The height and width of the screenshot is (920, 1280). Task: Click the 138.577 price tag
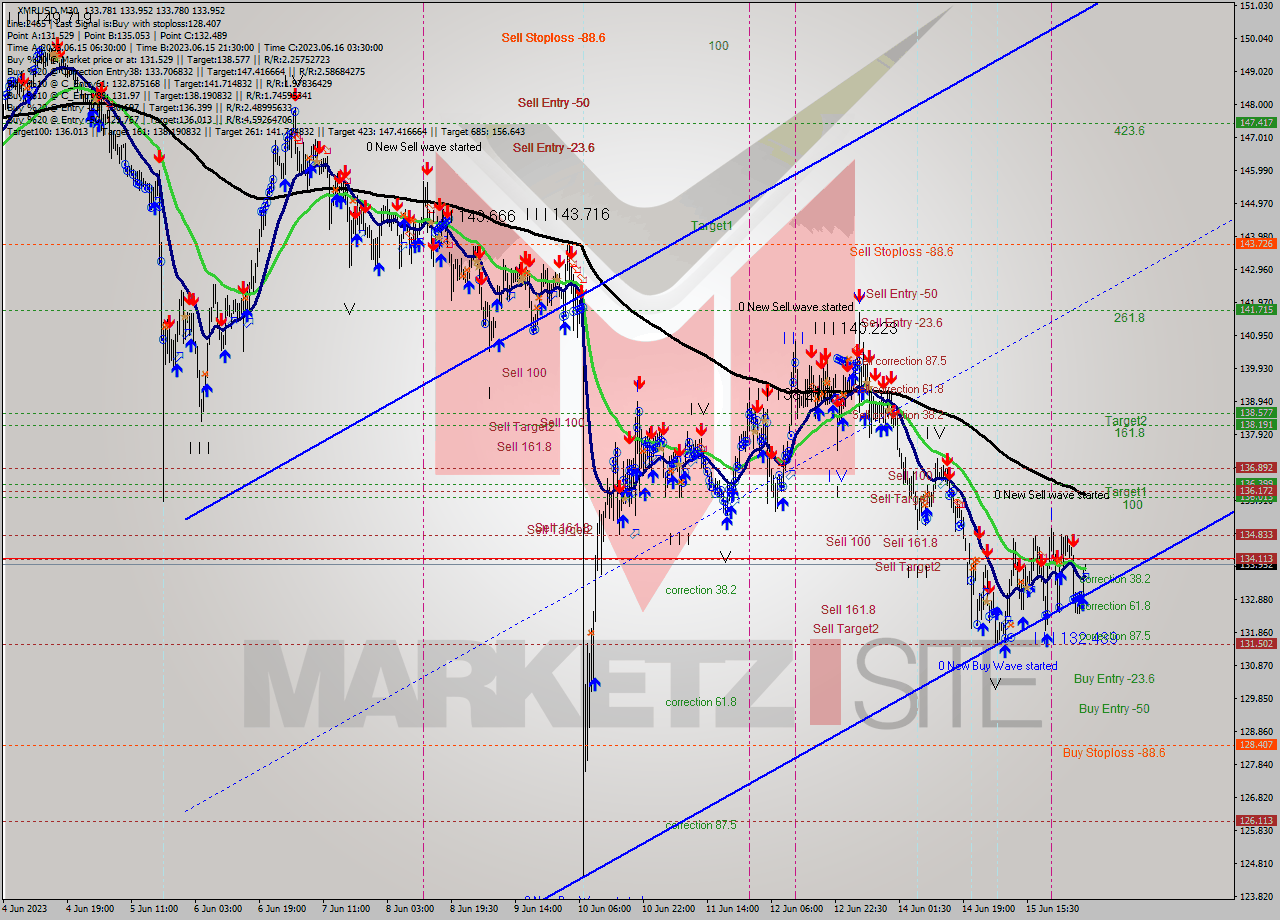1256,412
